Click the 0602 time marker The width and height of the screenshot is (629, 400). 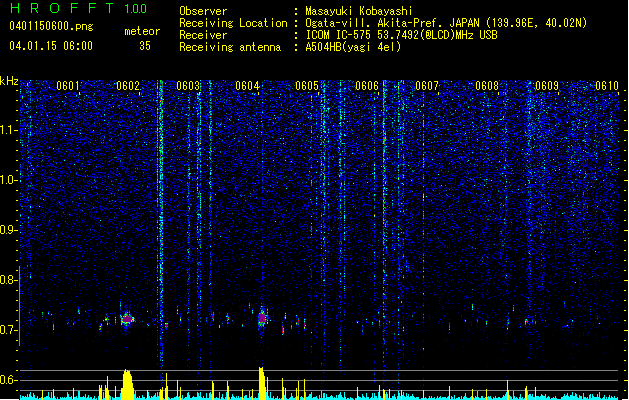coord(128,86)
